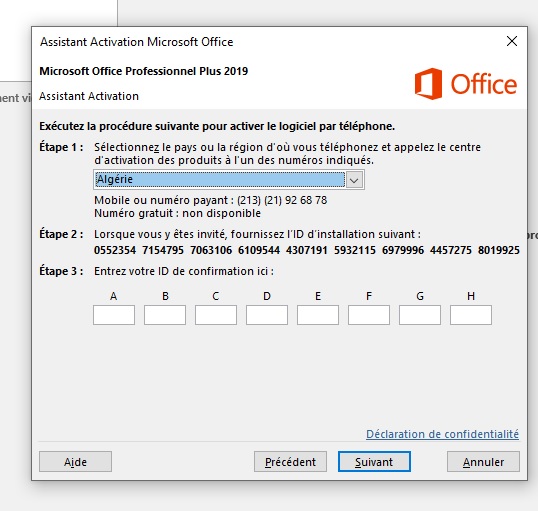Image resolution: width=538 pixels, height=511 pixels.
Task: Expand the country dropdown arrow
Action: coord(354,180)
